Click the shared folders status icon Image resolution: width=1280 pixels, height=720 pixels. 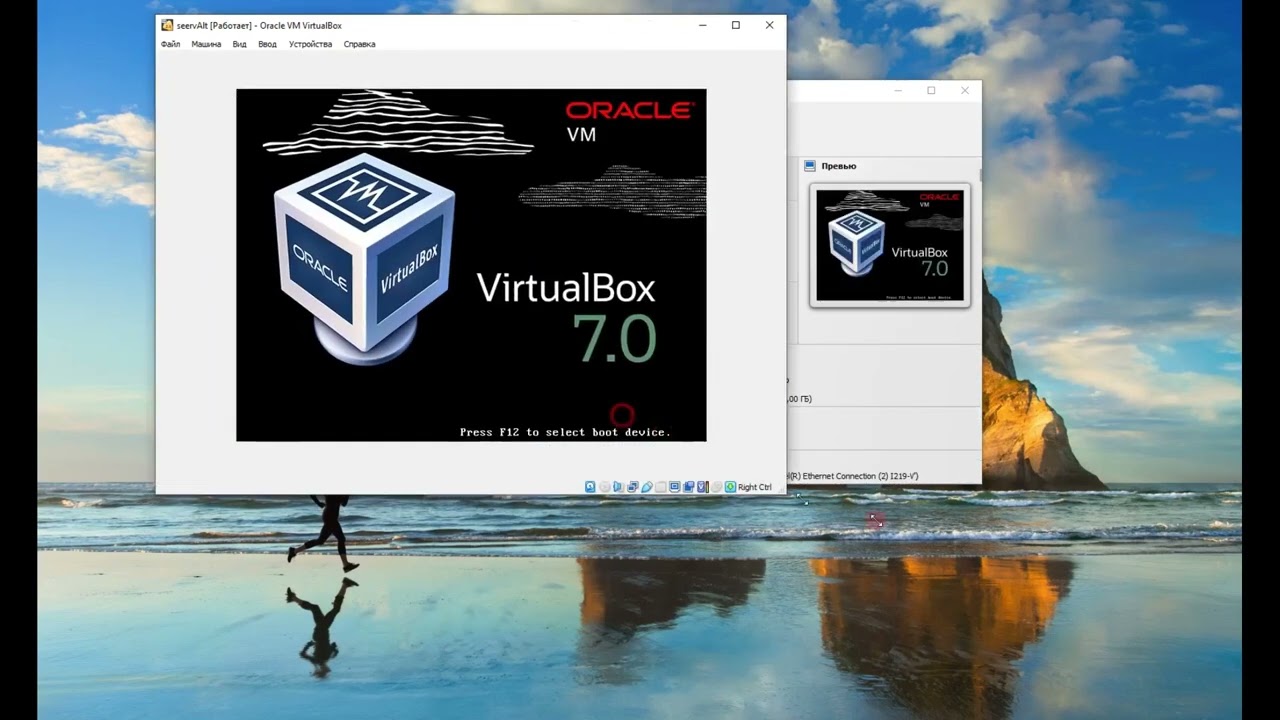[661, 487]
